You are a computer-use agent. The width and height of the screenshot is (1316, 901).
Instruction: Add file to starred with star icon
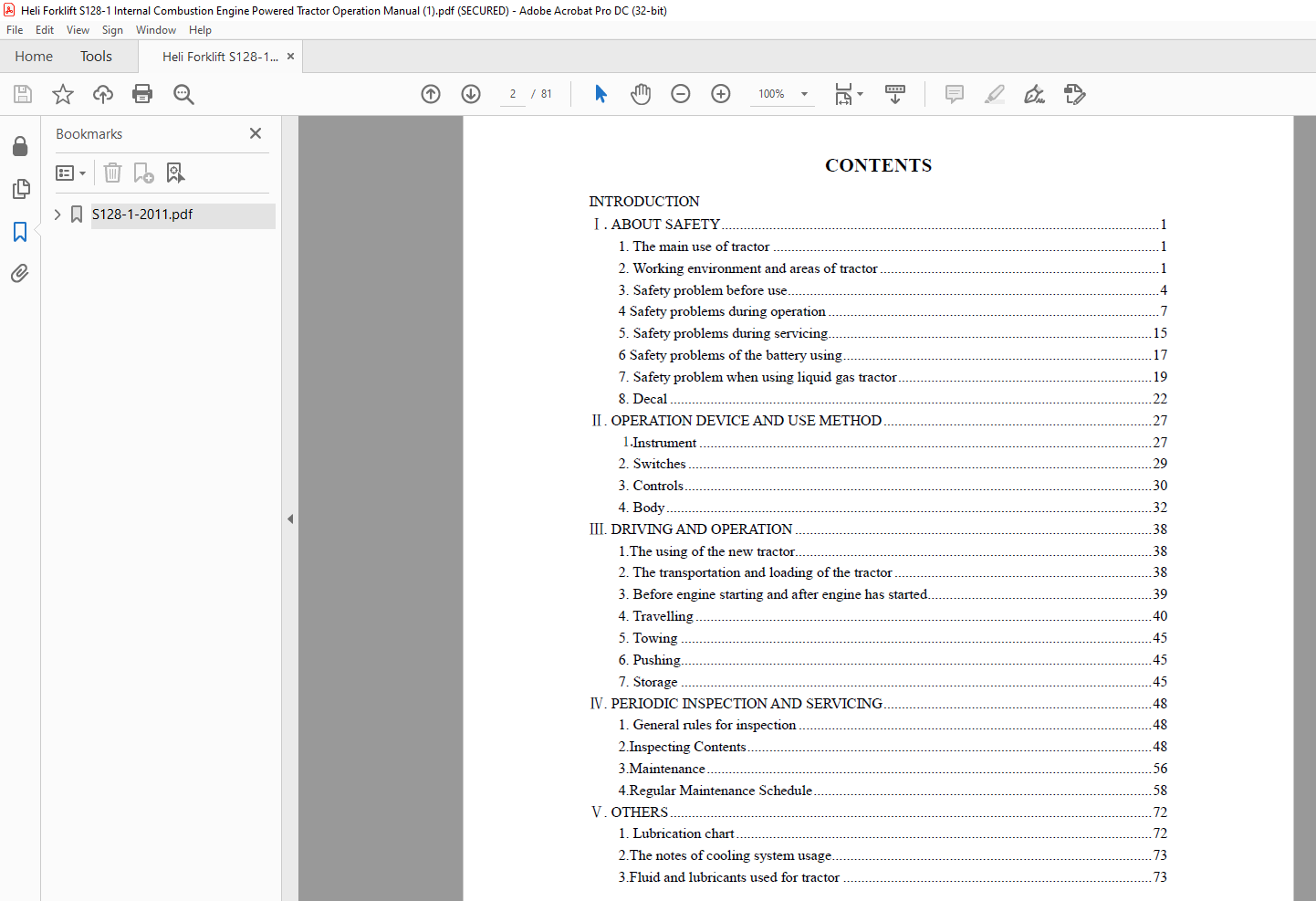(x=63, y=94)
